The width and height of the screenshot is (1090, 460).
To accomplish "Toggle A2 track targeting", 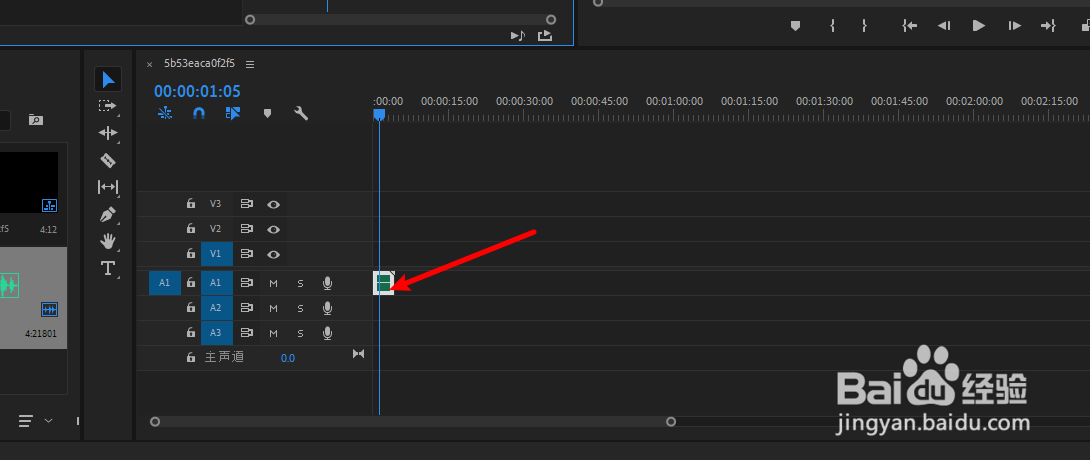I will [x=216, y=308].
